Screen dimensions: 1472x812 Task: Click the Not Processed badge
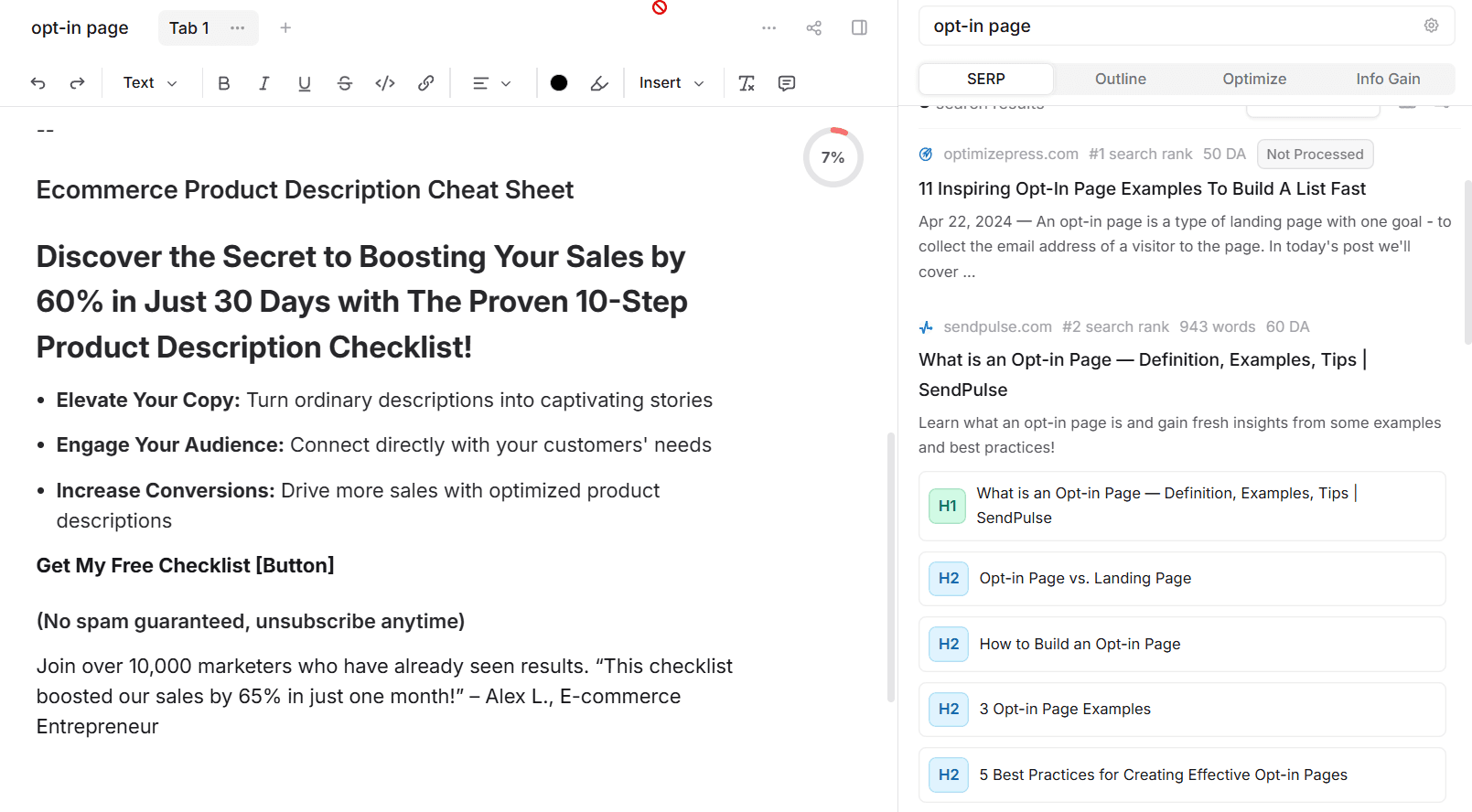1315,155
